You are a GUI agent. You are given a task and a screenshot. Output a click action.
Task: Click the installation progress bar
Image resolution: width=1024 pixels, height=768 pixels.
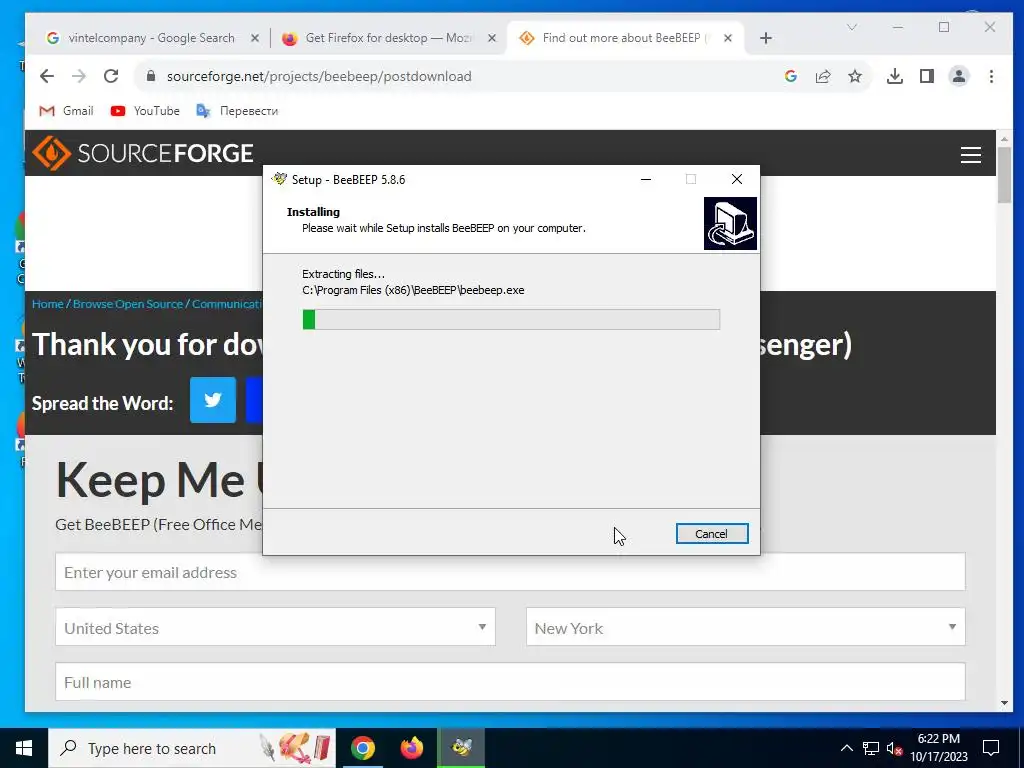pyautogui.click(x=511, y=319)
